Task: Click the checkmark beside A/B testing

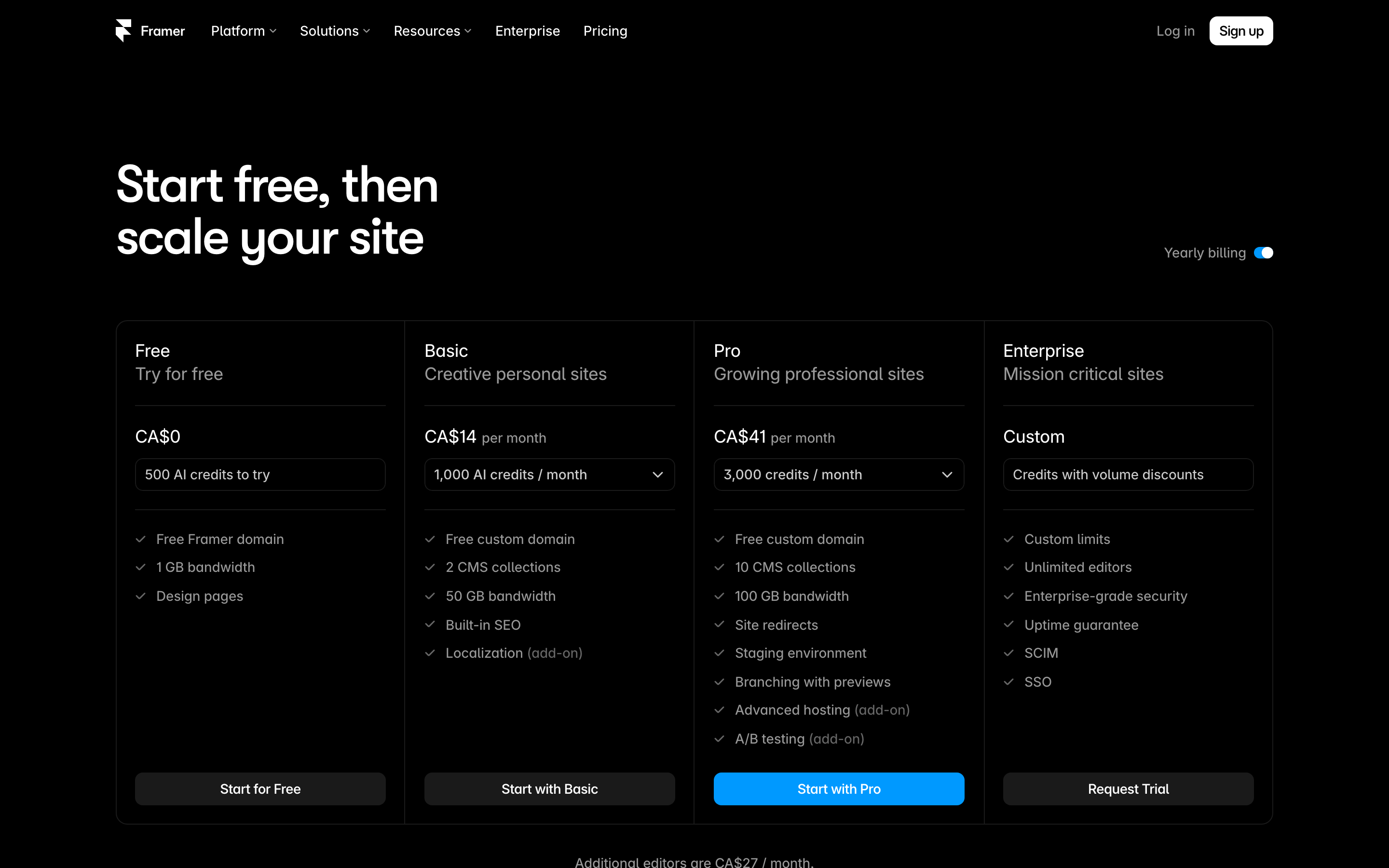Action: [719, 739]
